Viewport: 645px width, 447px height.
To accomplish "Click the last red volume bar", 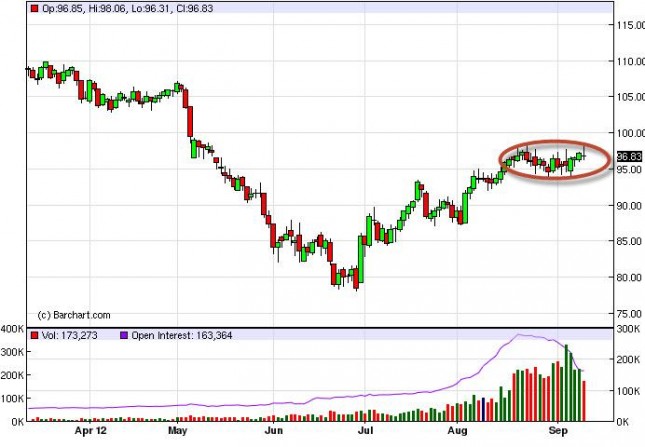I will point(584,401).
